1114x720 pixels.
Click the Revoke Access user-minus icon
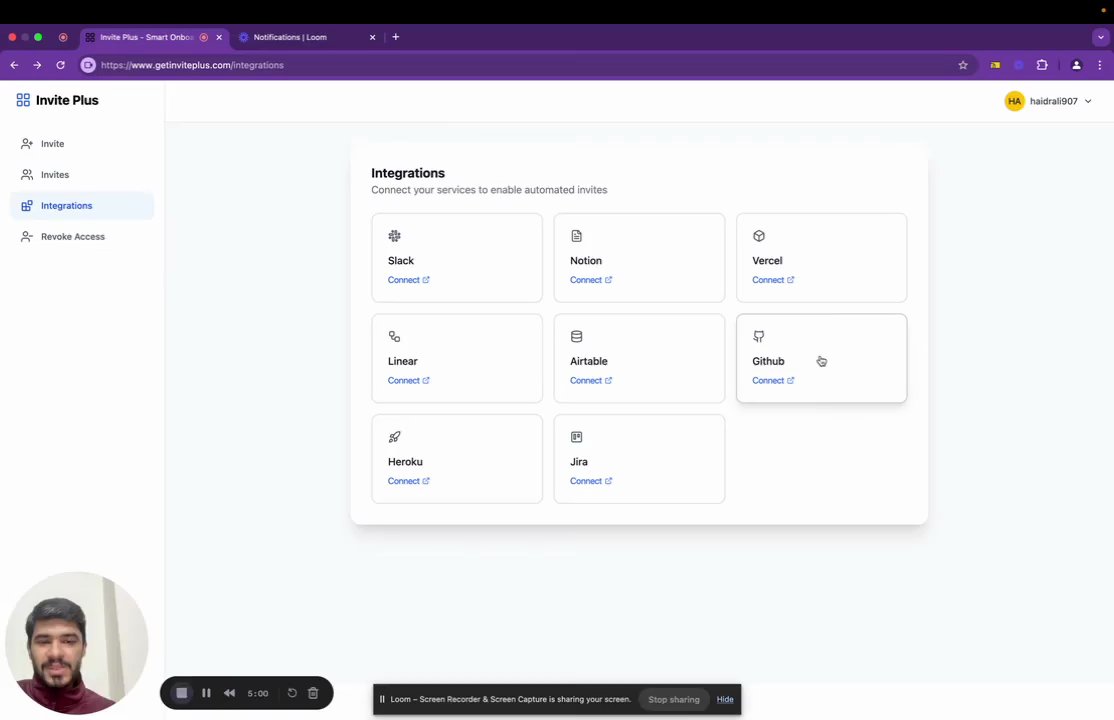(27, 237)
